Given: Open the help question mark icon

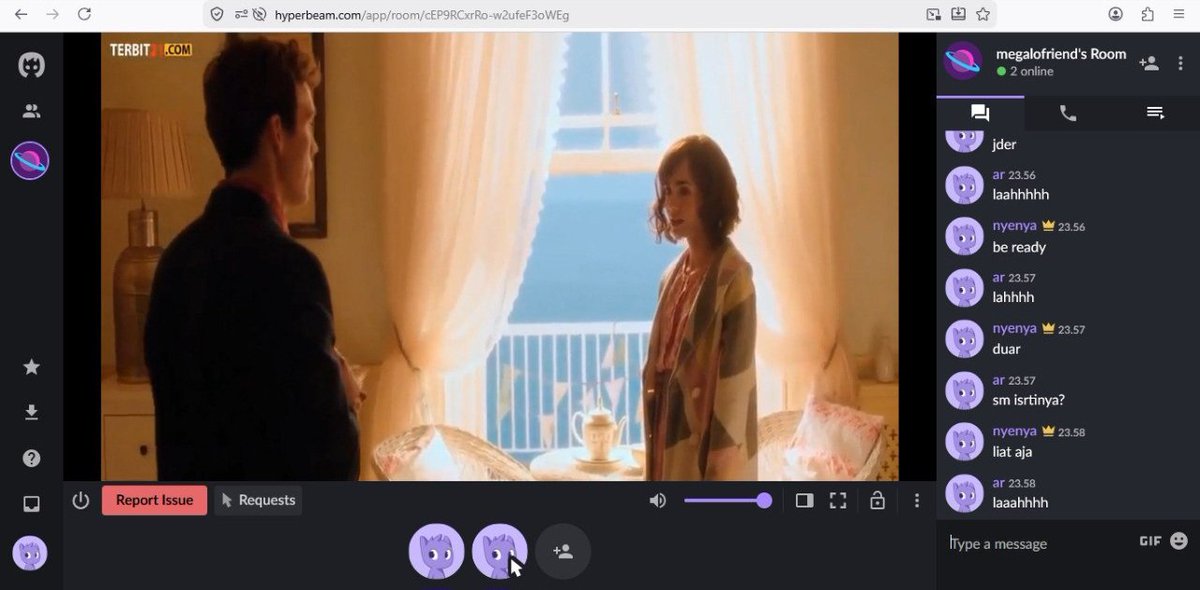Looking at the screenshot, I should click(x=31, y=458).
